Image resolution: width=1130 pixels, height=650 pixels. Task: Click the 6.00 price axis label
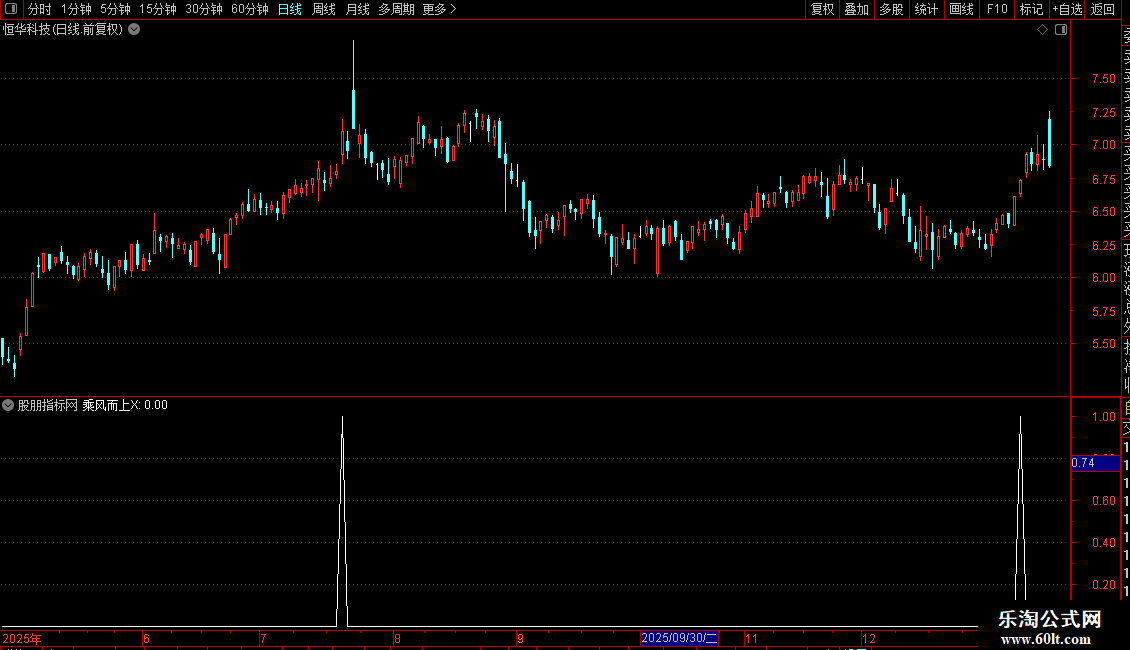pos(1103,277)
